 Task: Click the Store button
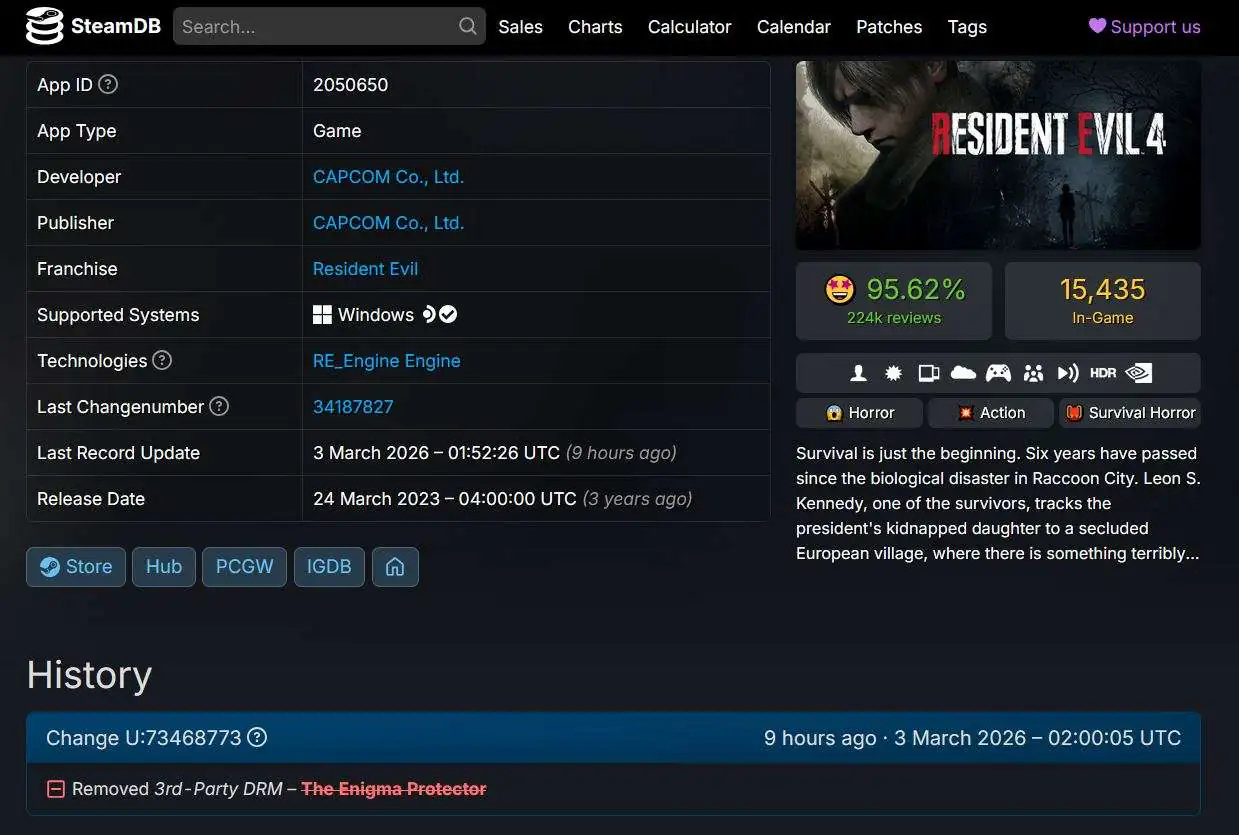76,567
